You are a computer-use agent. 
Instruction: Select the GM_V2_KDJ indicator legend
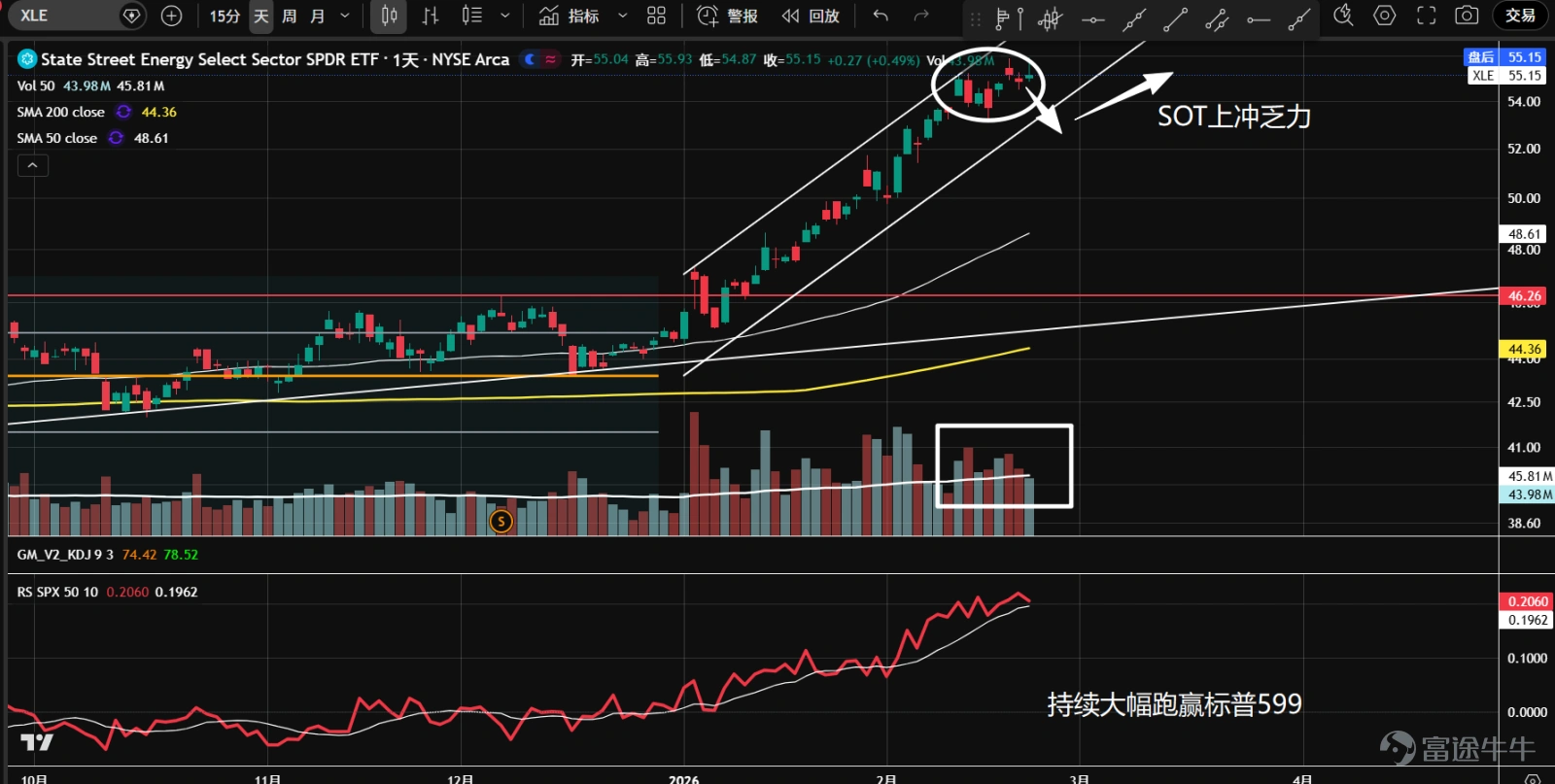click(x=65, y=555)
